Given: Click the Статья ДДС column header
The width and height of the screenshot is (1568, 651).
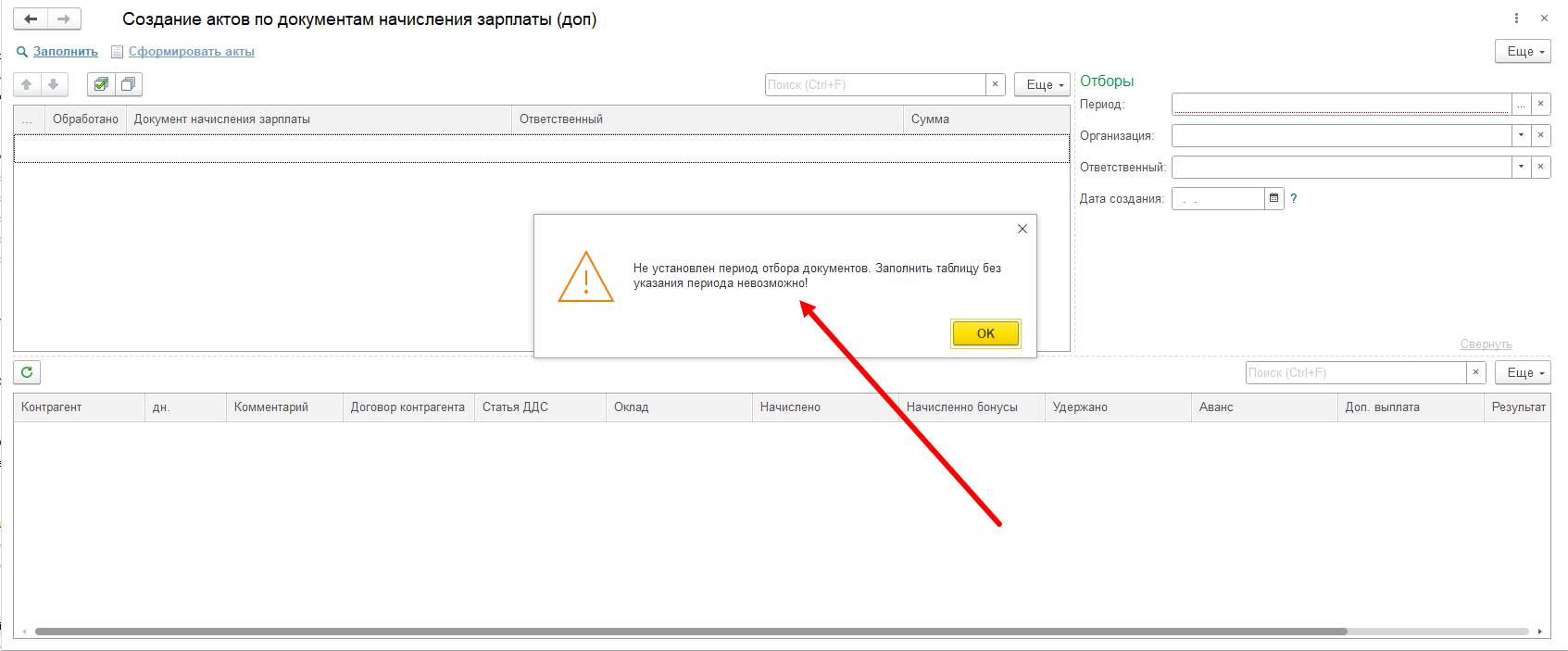Looking at the screenshot, I should click(x=540, y=407).
